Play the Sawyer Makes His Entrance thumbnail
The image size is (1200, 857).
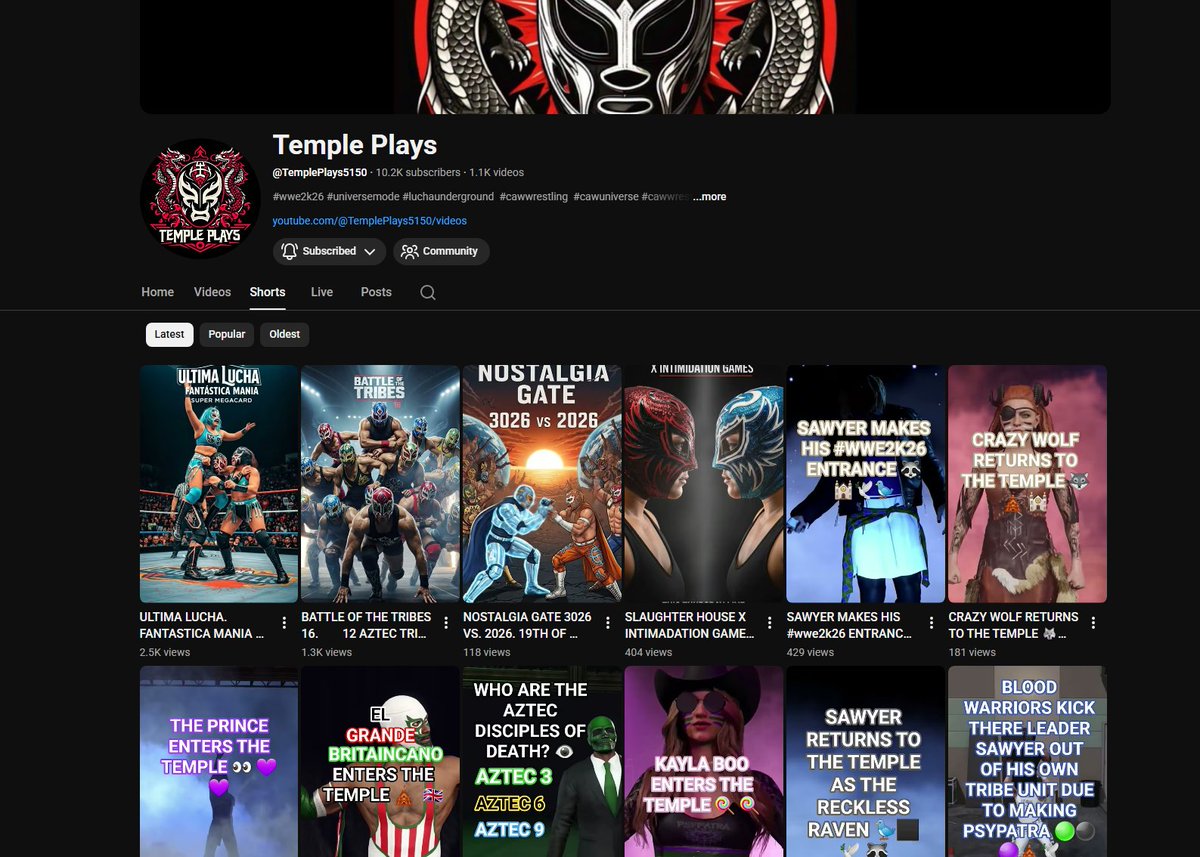pyautogui.click(x=866, y=484)
